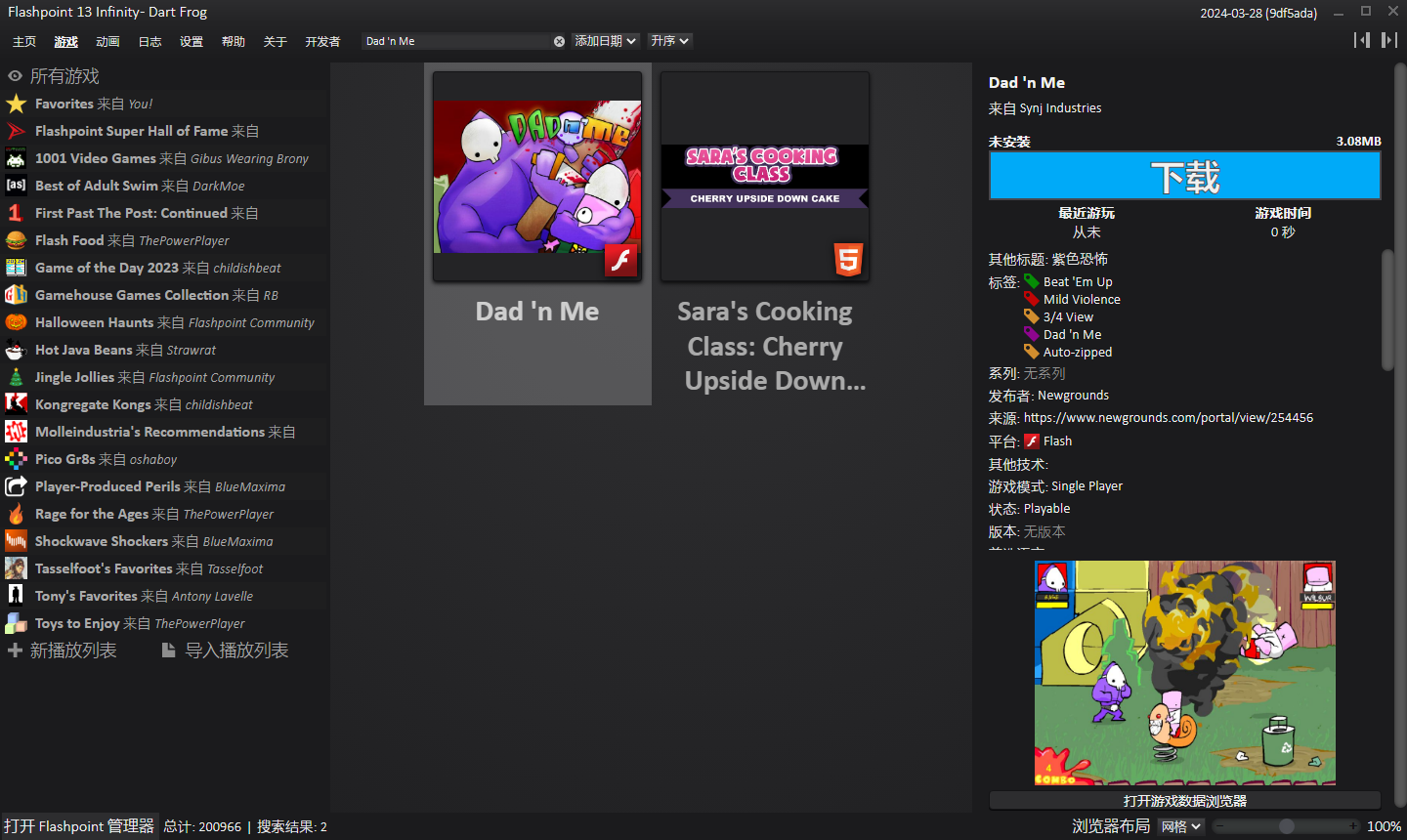Open the 升序 sort order dropdown

(x=670, y=41)
